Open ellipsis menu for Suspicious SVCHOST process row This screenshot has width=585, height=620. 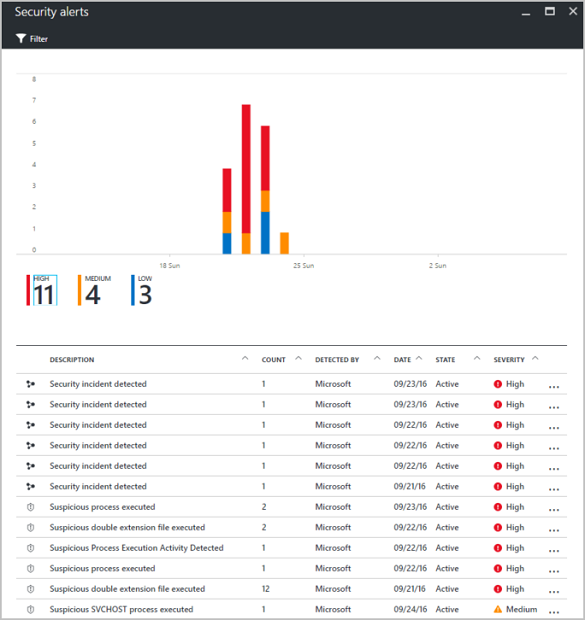click(554, 612)
